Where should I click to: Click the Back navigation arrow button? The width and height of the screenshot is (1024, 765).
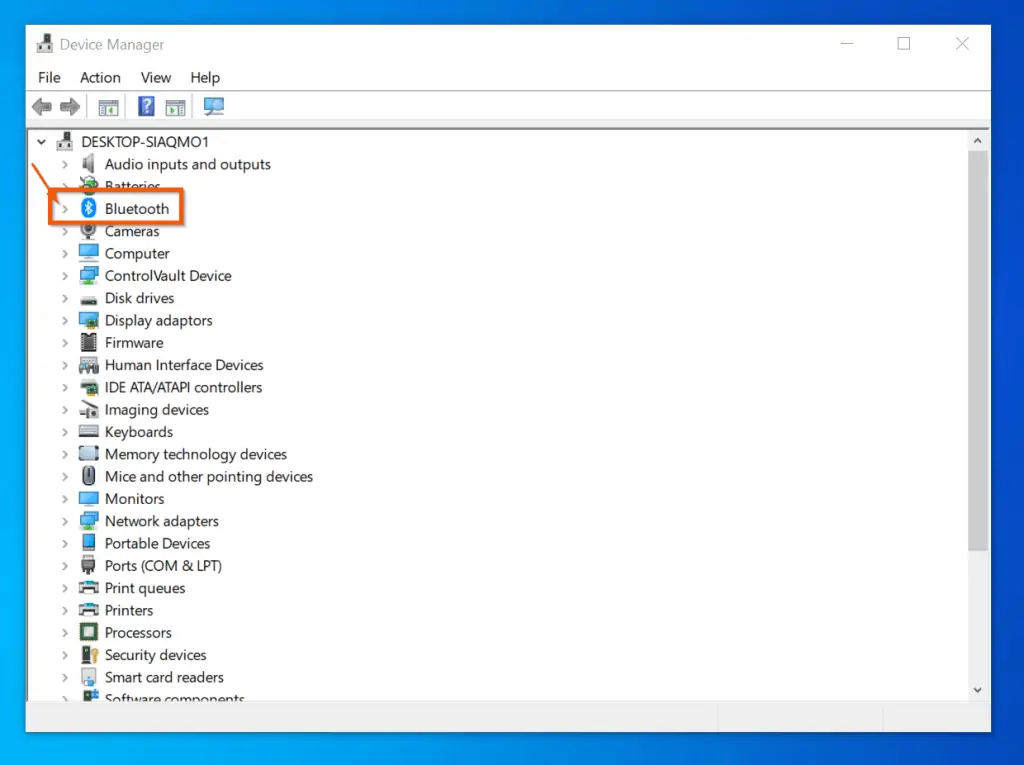coord(41,106)
